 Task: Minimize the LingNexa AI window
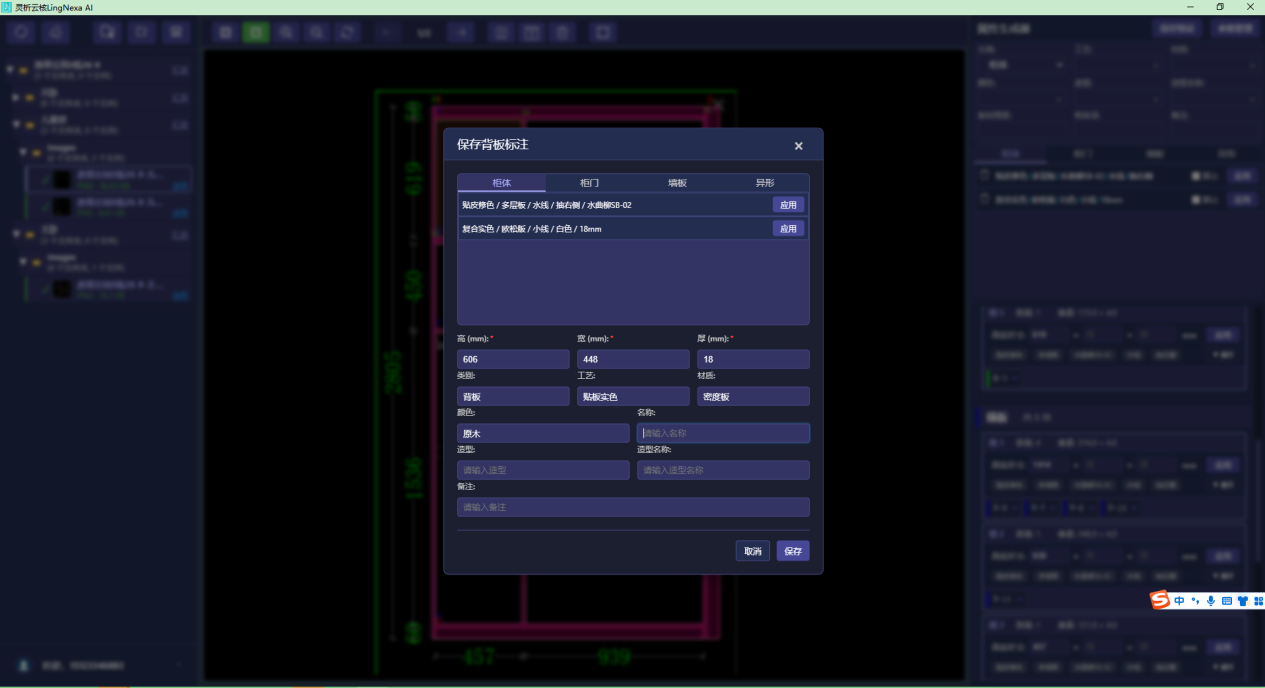tap(1190, 7)
